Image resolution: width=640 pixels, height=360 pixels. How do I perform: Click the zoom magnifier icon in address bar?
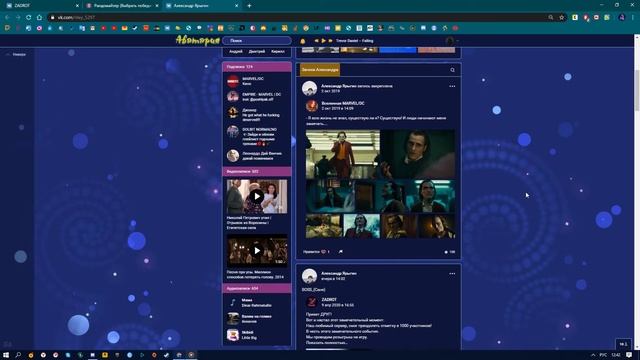[x=551, y=18]
